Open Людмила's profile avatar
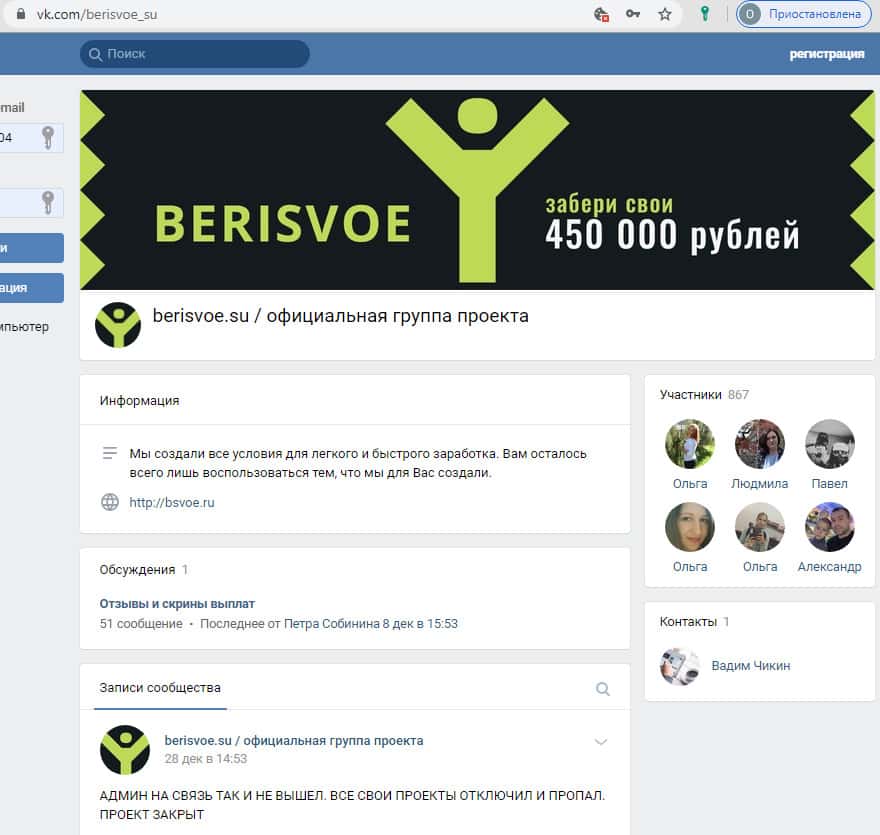Viewport: 880px width, 835px height. point(760,443)
